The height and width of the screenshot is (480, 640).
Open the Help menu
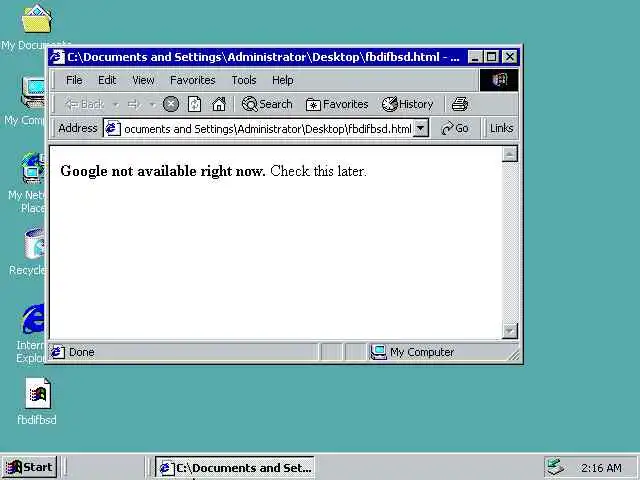(282, 80)
